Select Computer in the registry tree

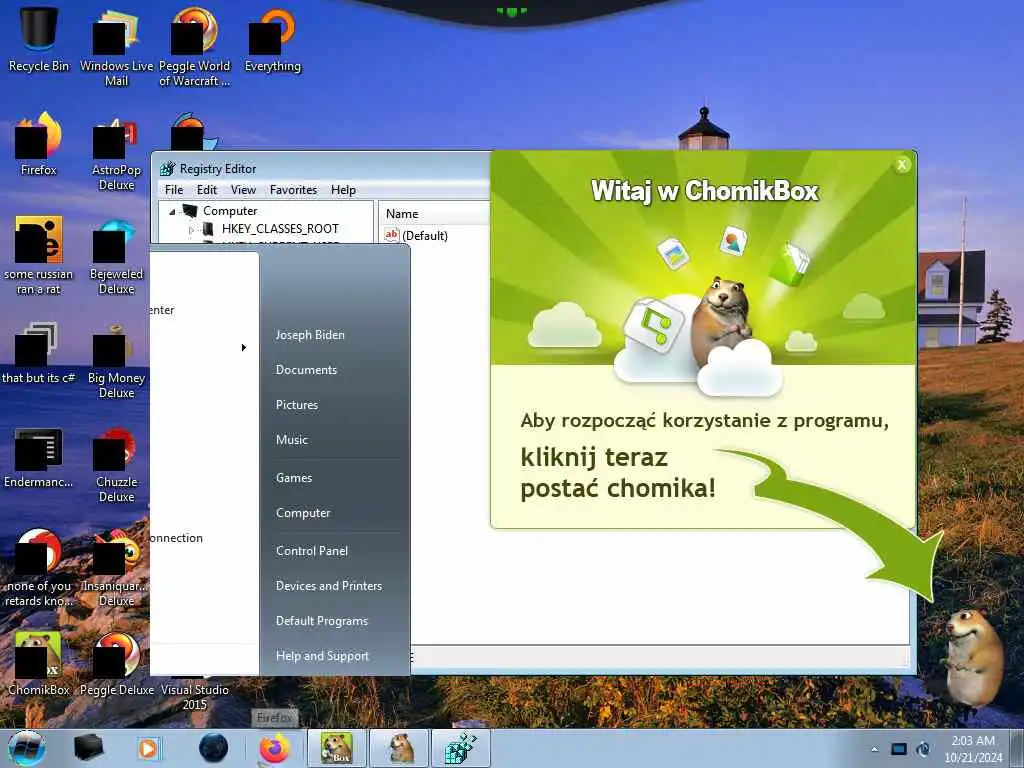click(x=230, y=211)
